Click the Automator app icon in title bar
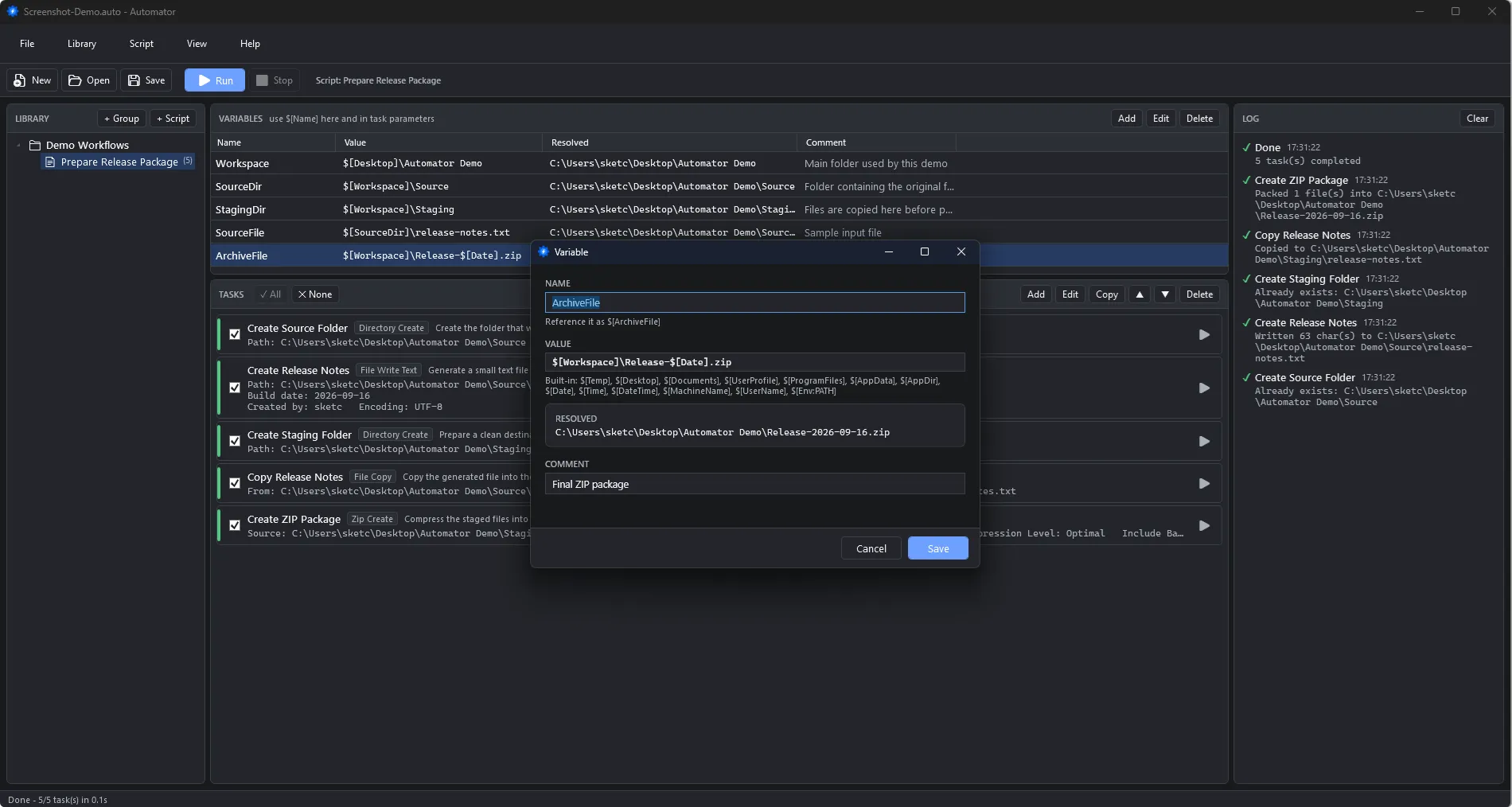 [12, 12]
